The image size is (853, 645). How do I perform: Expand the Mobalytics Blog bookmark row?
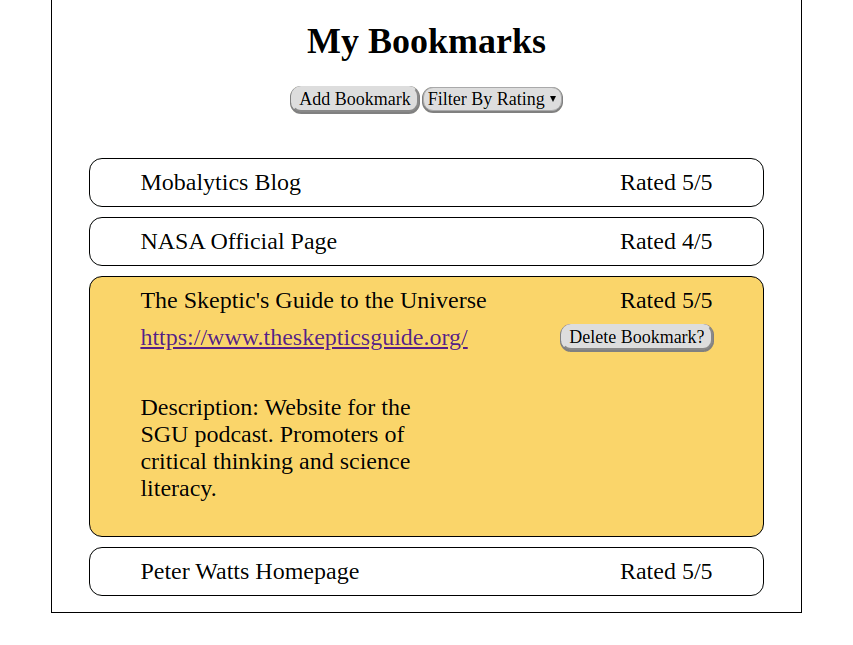tap(426, 182)
